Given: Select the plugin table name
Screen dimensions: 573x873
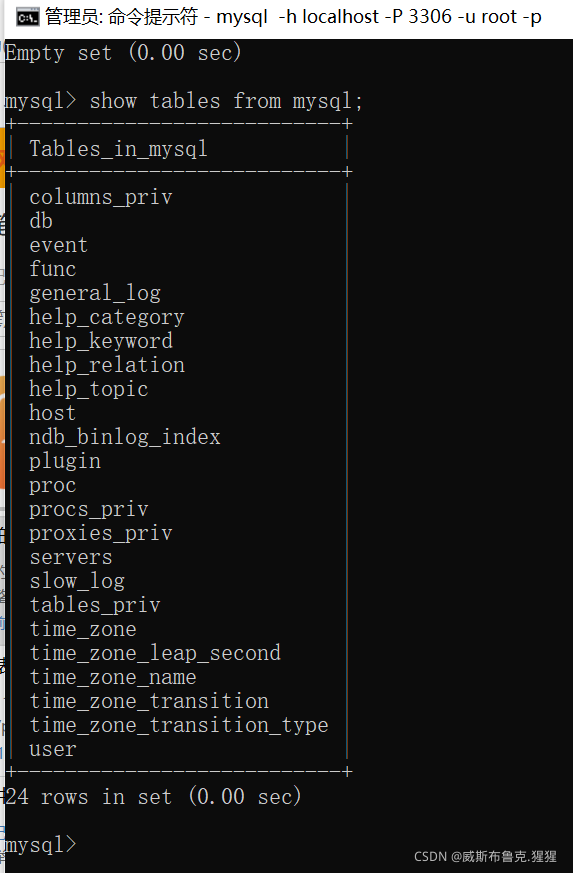Looking at the screenshot, I should [65, 462].
